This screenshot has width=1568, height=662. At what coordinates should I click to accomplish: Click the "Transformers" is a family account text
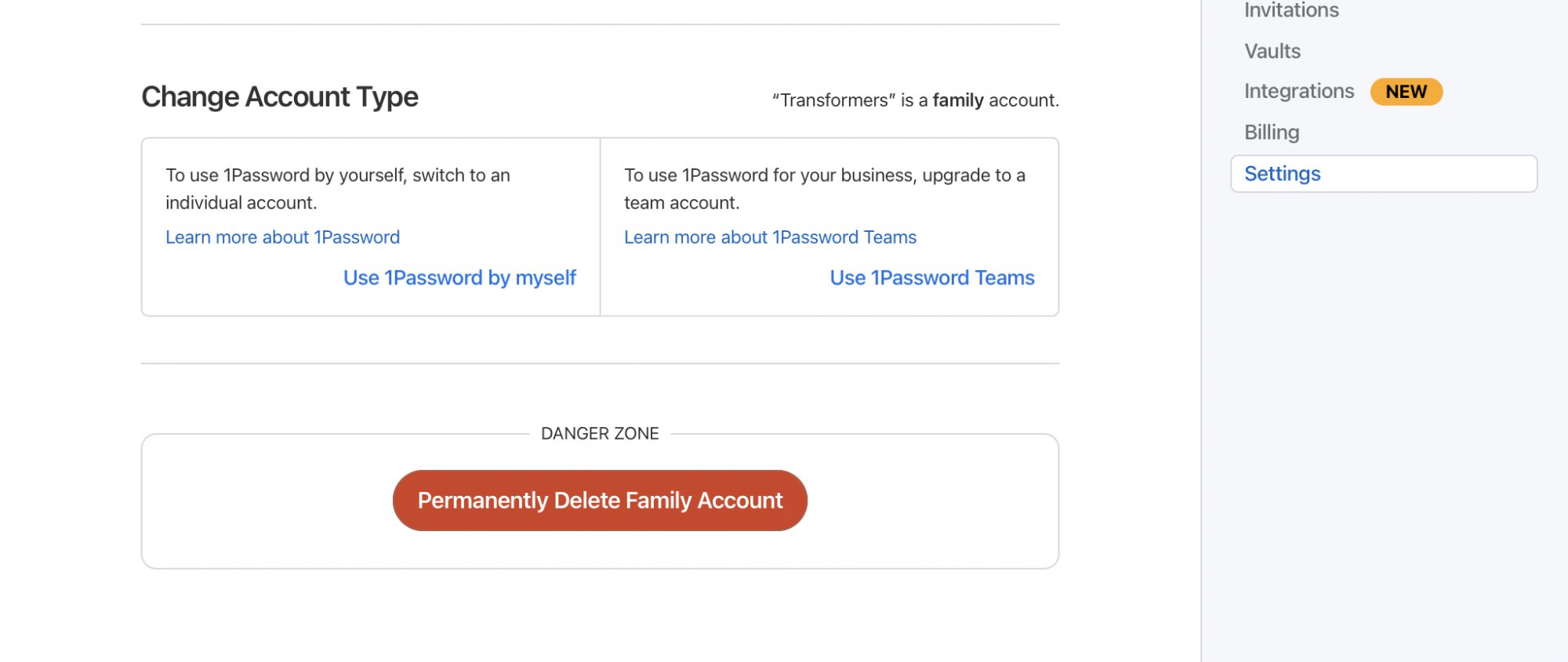point(916,100)
